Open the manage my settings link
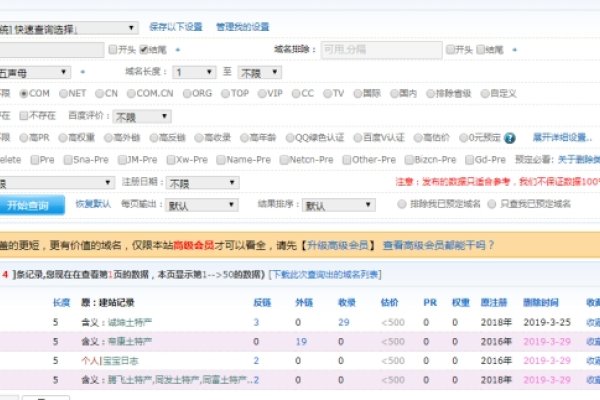600x400 pixels. point(243,27)
